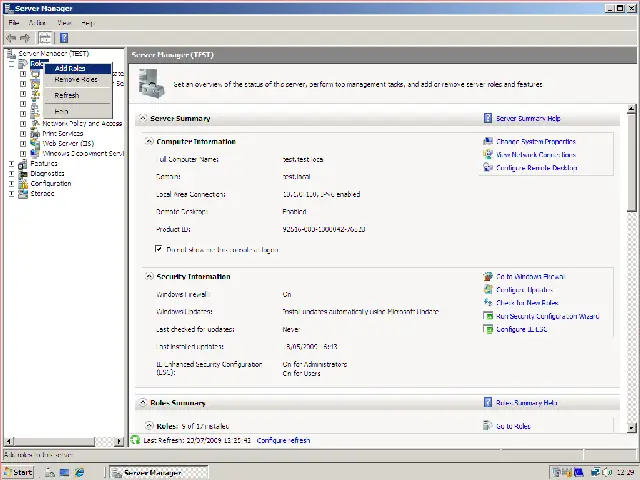Click the vertical scrollbar down arrow
This screenshot has width=640, height=480.
[631, 427]
